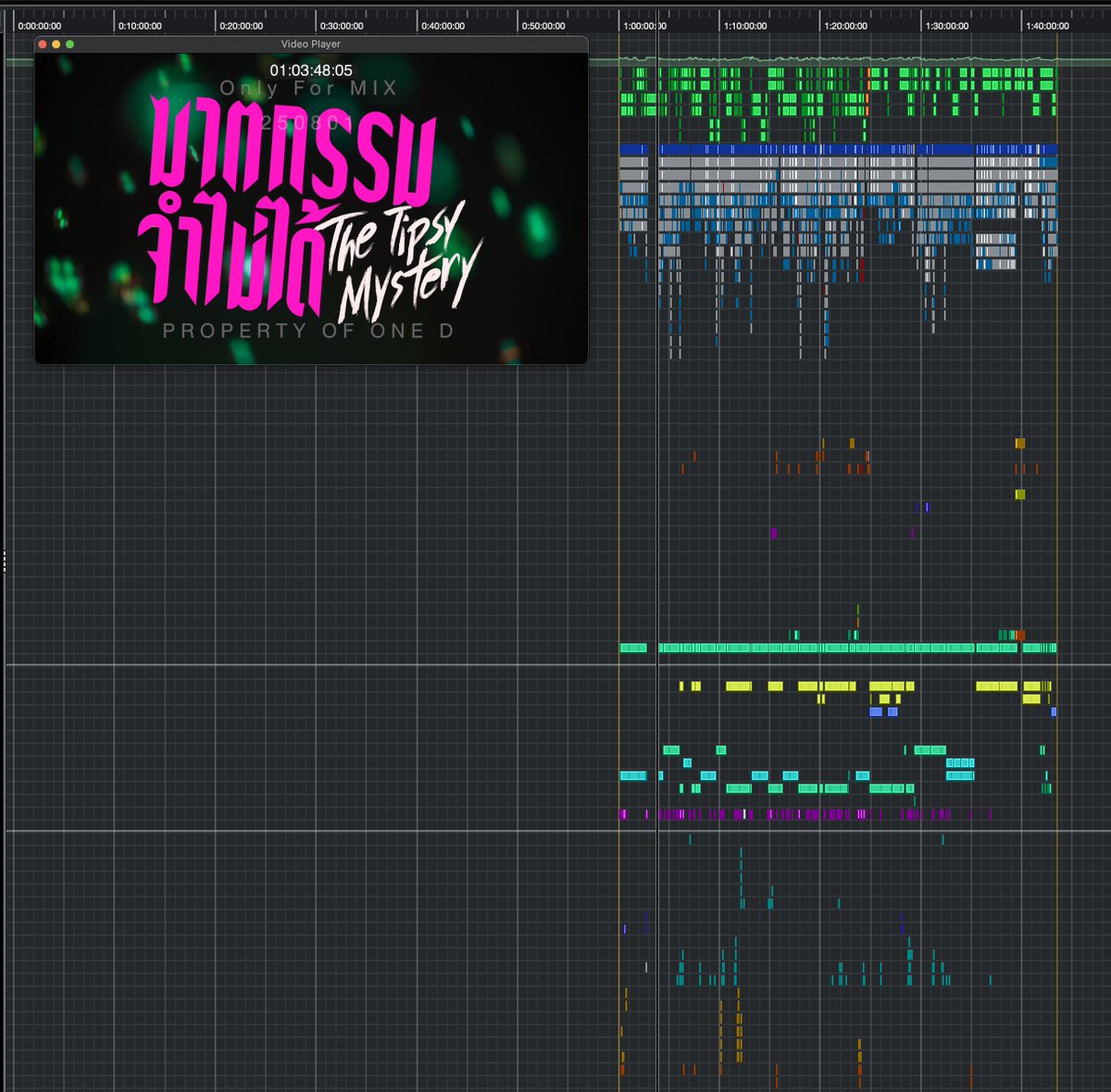
Task: Select the small magenta clip near 1:15:00:00
Action: pyautogui.click(x=774, y=533)
